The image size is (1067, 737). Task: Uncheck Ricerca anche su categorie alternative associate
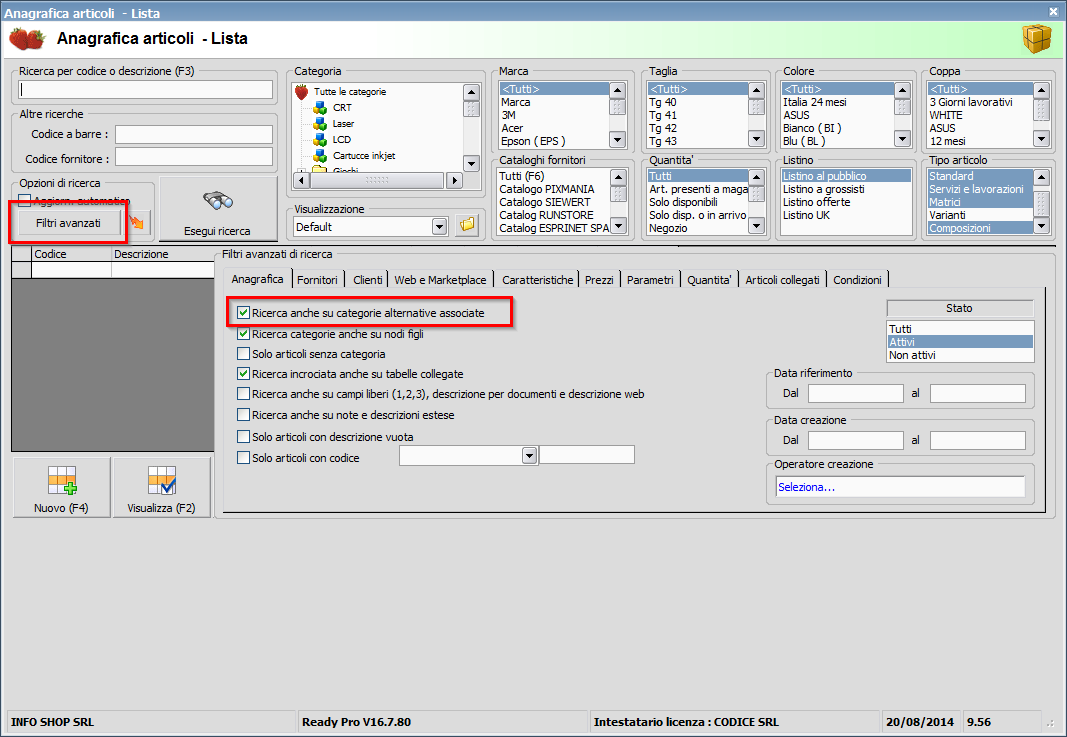pos(243,313)
